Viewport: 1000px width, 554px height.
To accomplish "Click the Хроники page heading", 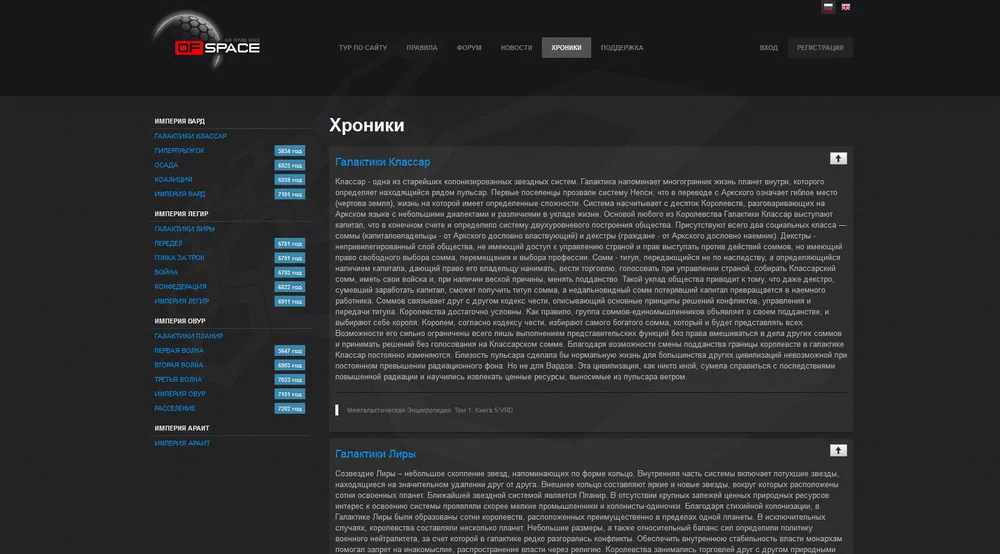I will click(x=367, y=125).
